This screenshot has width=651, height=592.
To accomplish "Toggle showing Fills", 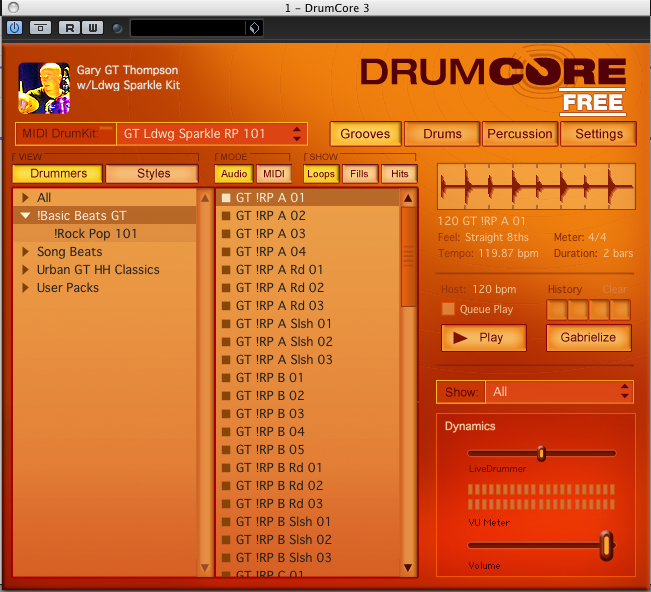I will pos(360,174).
